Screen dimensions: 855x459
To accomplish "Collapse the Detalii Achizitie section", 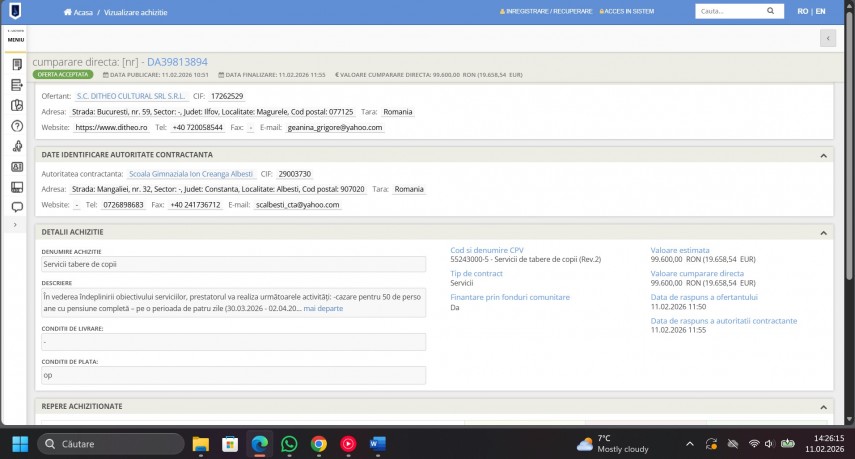I will (x=823, y=232).
